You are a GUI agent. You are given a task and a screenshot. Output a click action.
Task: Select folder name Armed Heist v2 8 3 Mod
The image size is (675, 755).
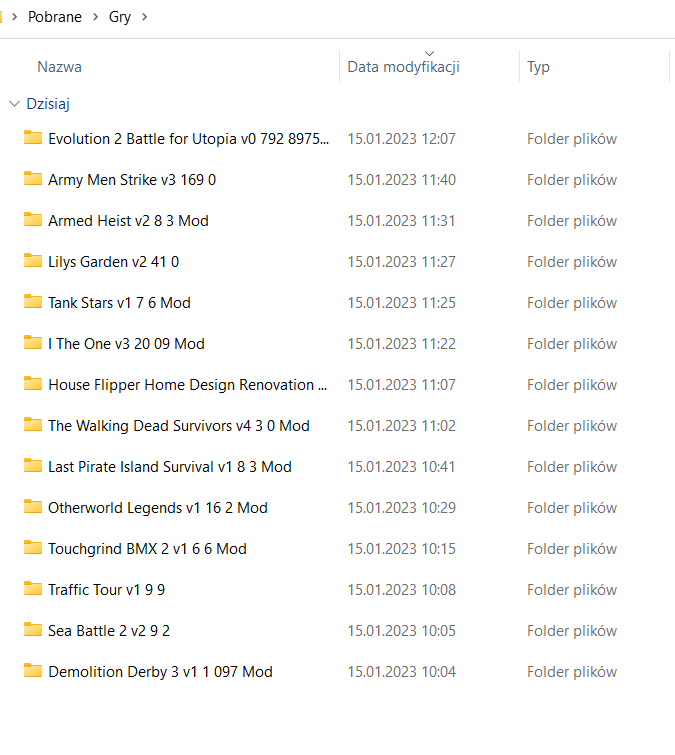[129, 221]
